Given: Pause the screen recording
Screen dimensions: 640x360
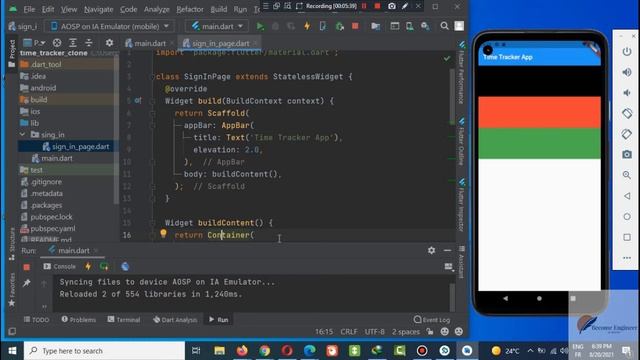Looking at the screenshot, I should [x=364, y=6].
